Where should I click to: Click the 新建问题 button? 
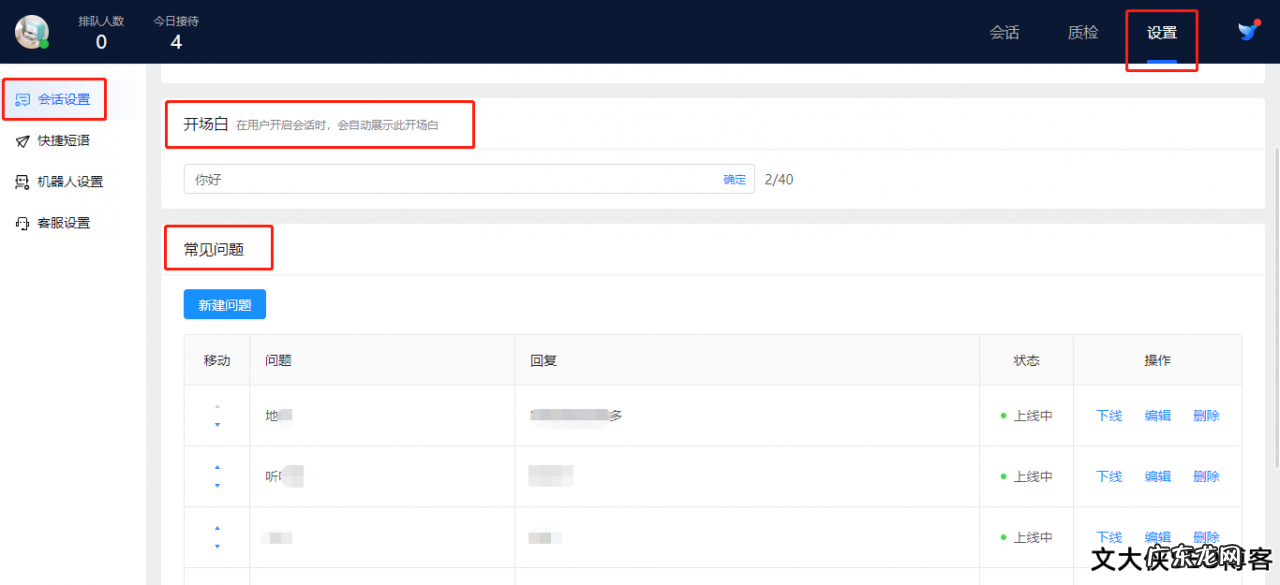224,305
